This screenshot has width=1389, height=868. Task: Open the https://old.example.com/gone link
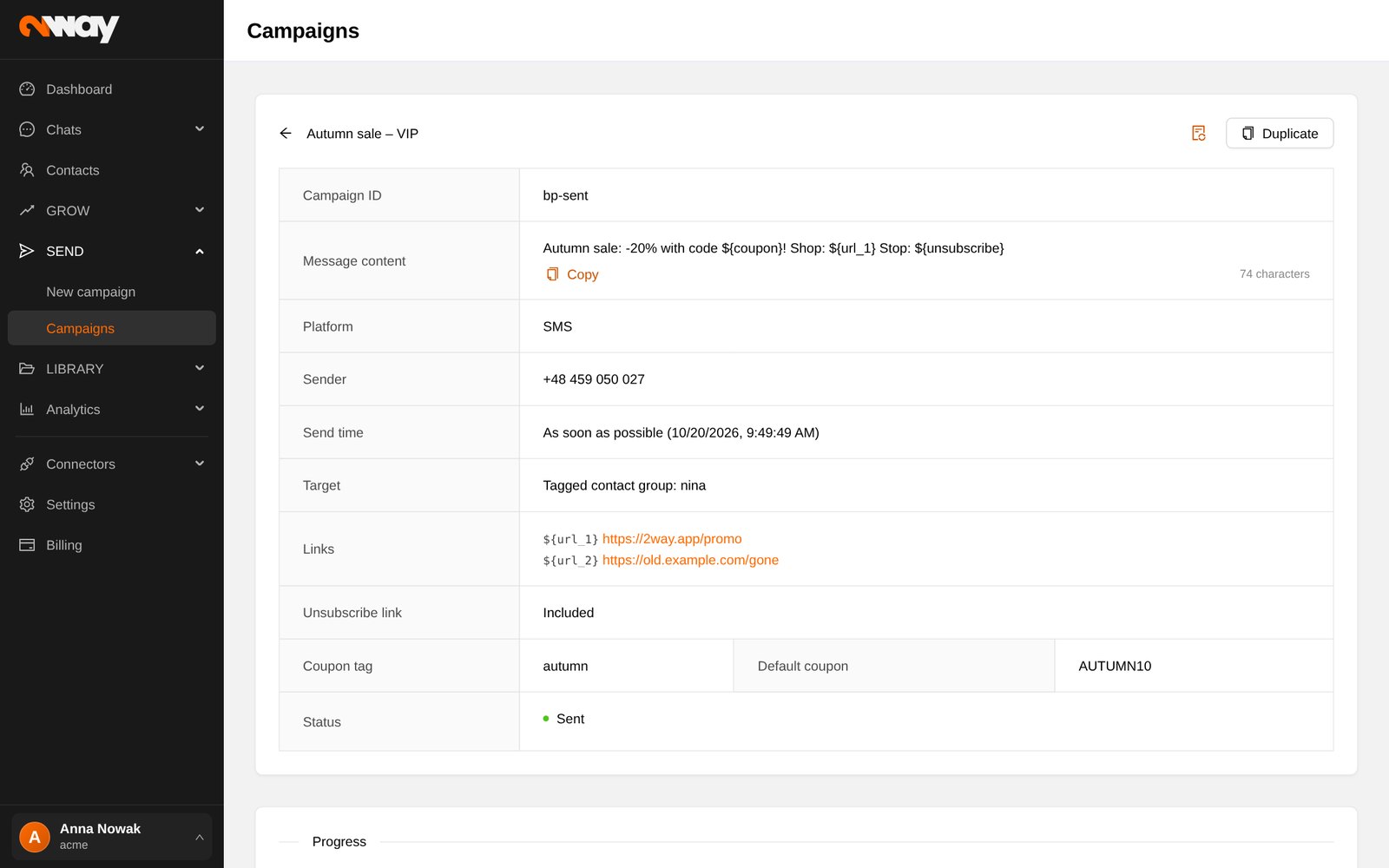[690, 561]
